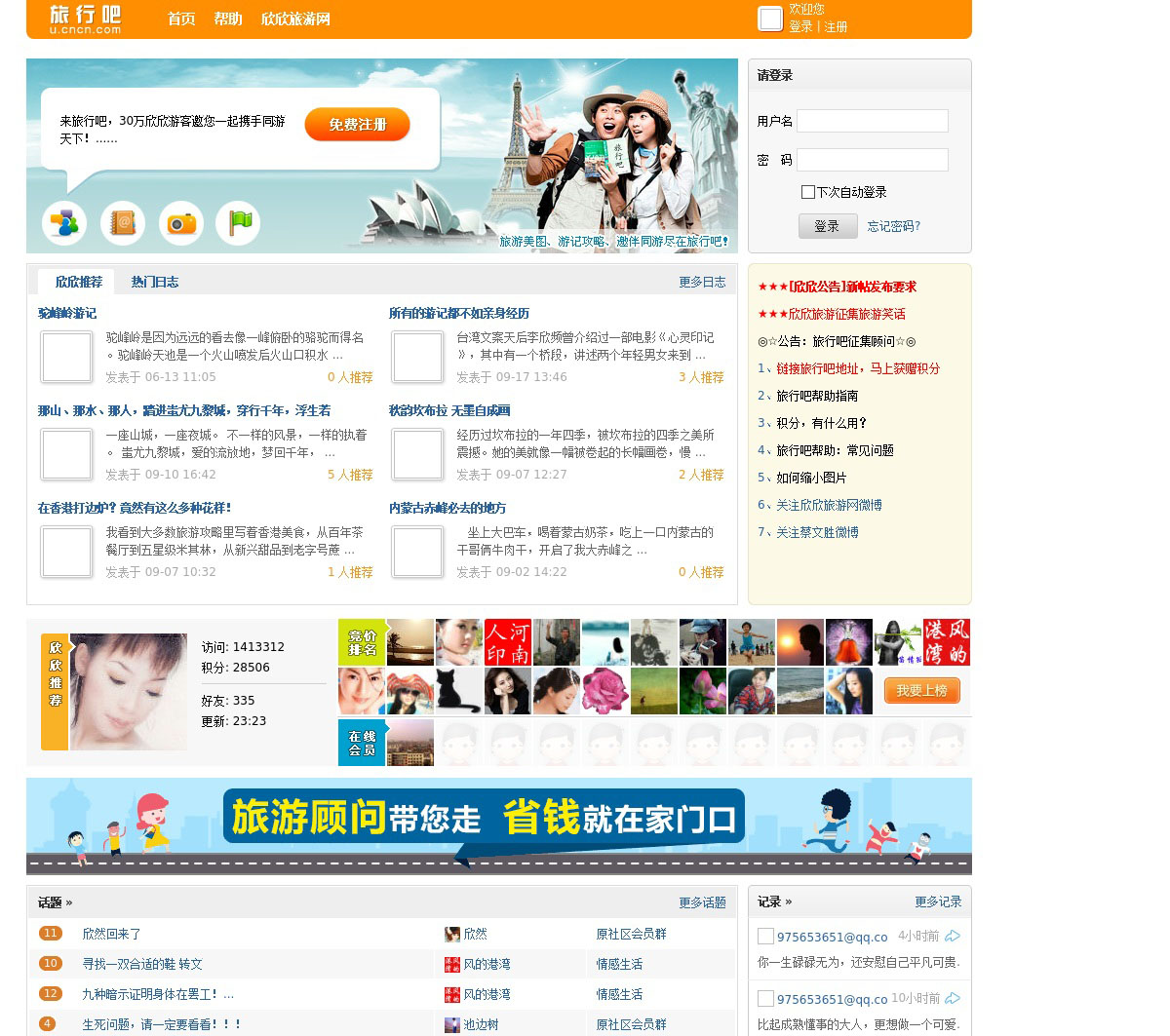
Task: Click the 旅行吧 u.cncn.com logo
Action: tap(86, 19)
